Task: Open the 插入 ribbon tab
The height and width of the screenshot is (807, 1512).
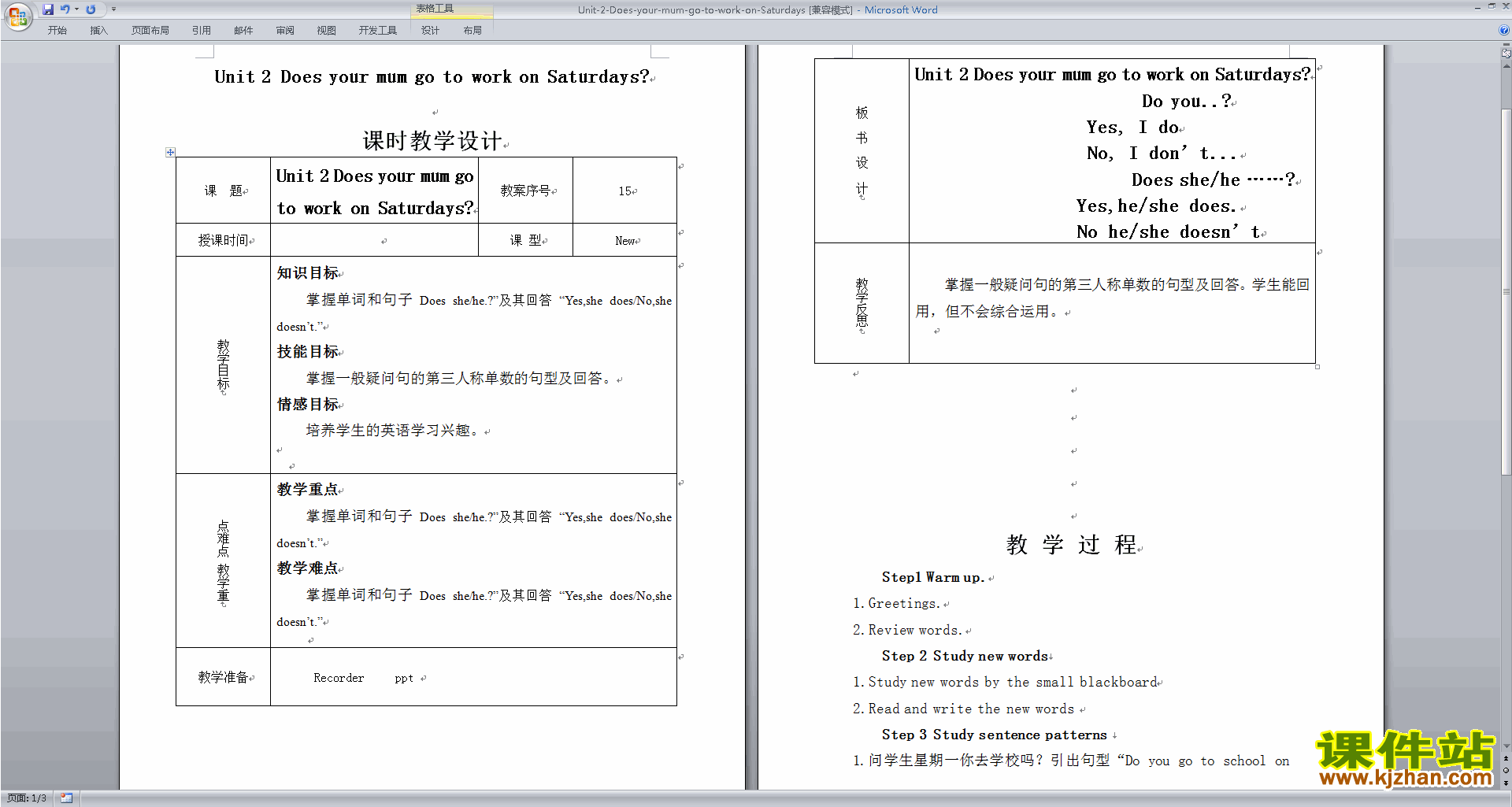Action: [x=98, y=31]
